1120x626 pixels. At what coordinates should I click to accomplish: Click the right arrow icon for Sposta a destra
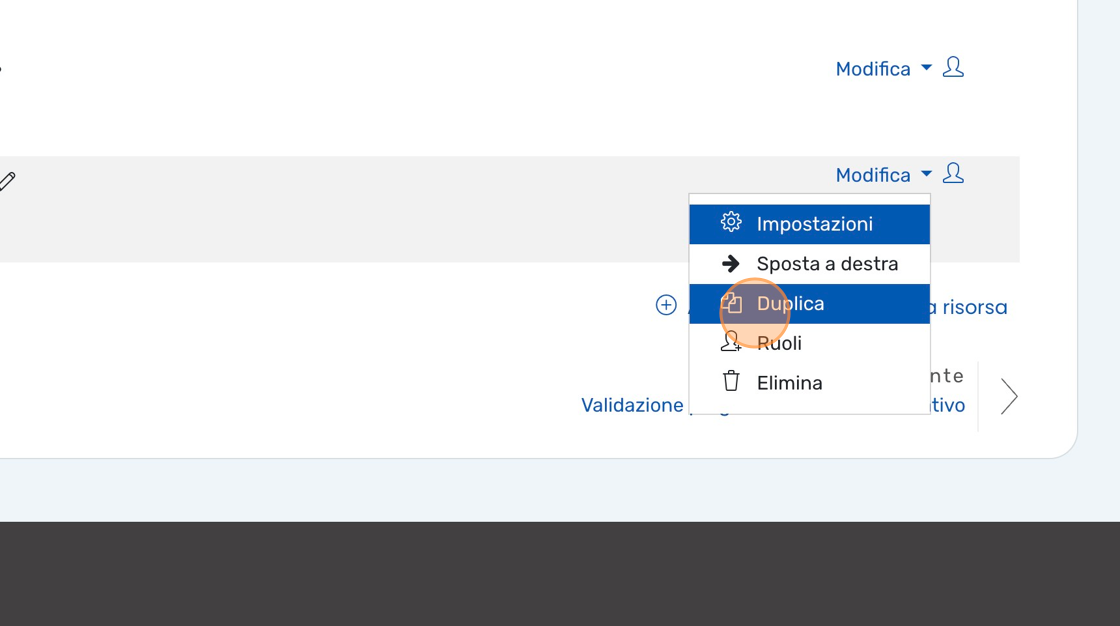pyautogui.click(x=731, y=264)
